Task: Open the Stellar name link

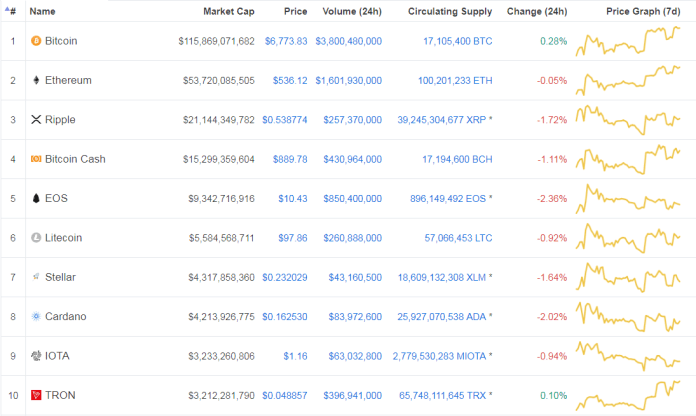Action: coord(60,277)
